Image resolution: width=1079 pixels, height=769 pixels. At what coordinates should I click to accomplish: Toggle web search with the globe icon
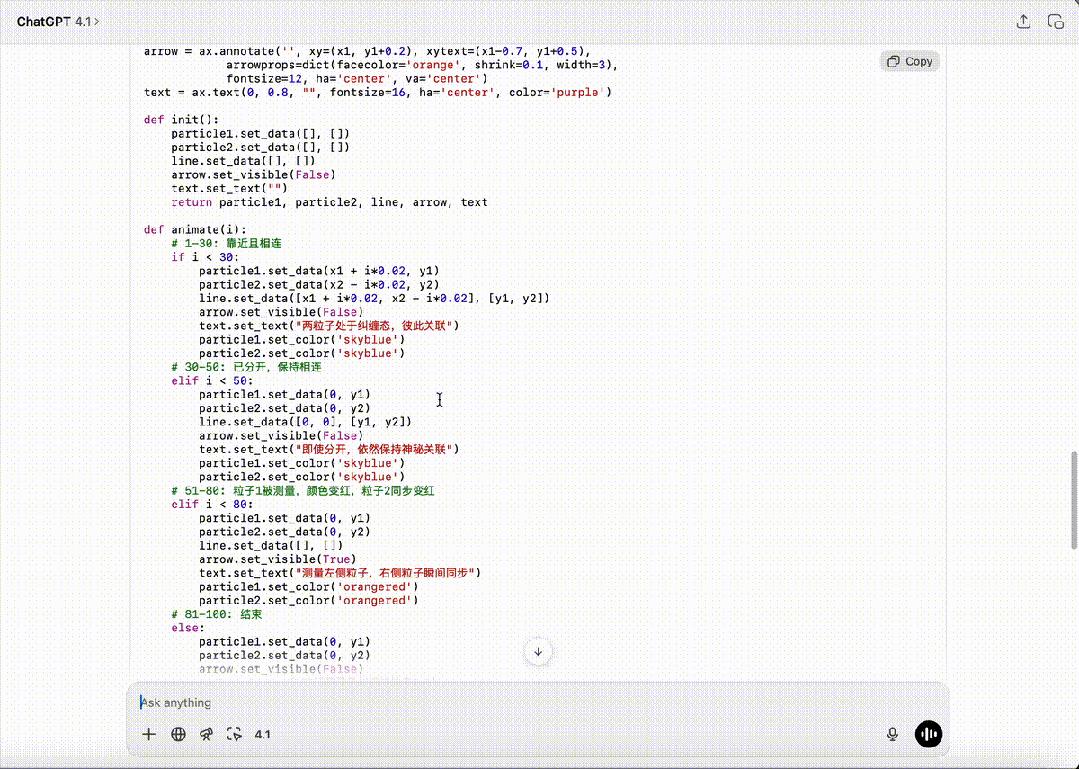pos(178,734)
